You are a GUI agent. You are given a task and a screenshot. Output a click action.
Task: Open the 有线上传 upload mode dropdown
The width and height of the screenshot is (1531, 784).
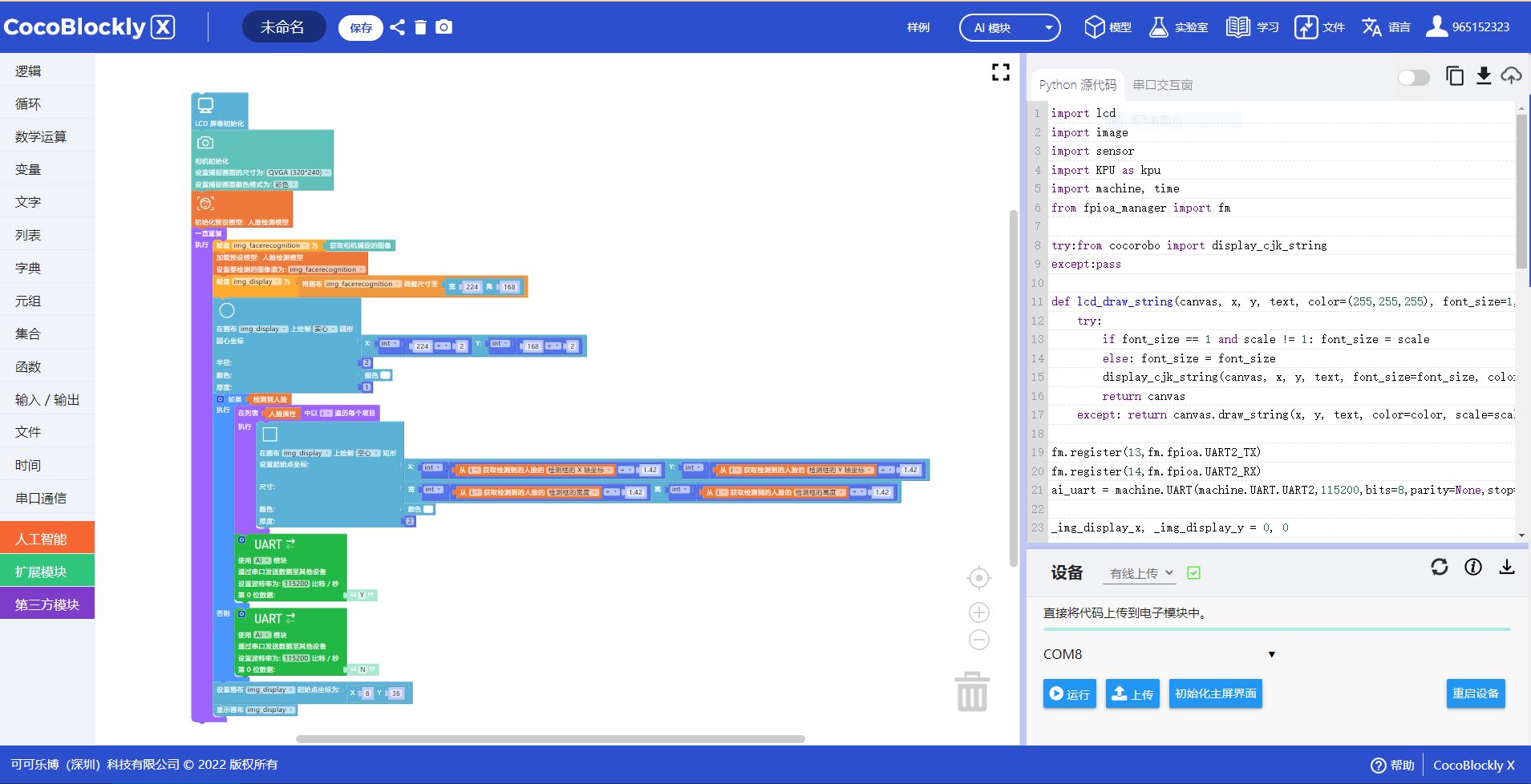(x=1140, y=573)
